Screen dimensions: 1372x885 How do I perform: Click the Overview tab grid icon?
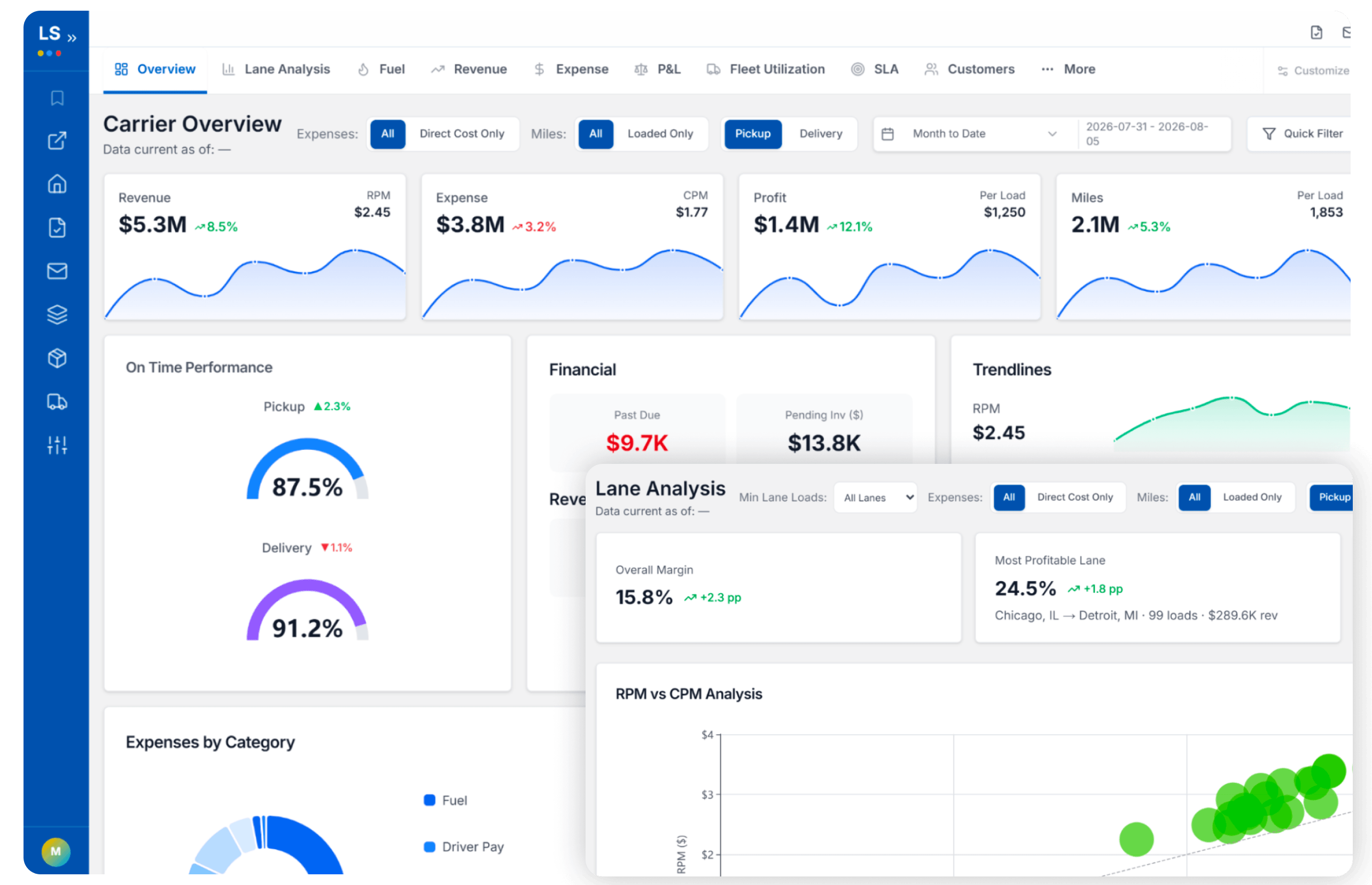pos(121,69)
